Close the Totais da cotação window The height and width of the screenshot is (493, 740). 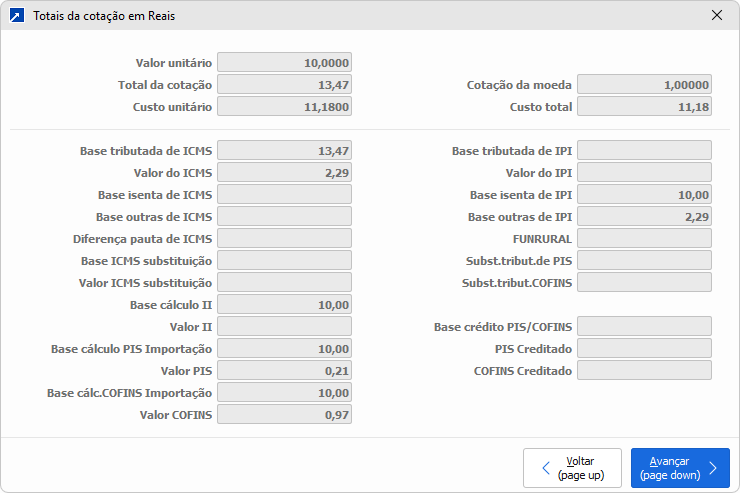pyautogui.click(x=716, y=16)
